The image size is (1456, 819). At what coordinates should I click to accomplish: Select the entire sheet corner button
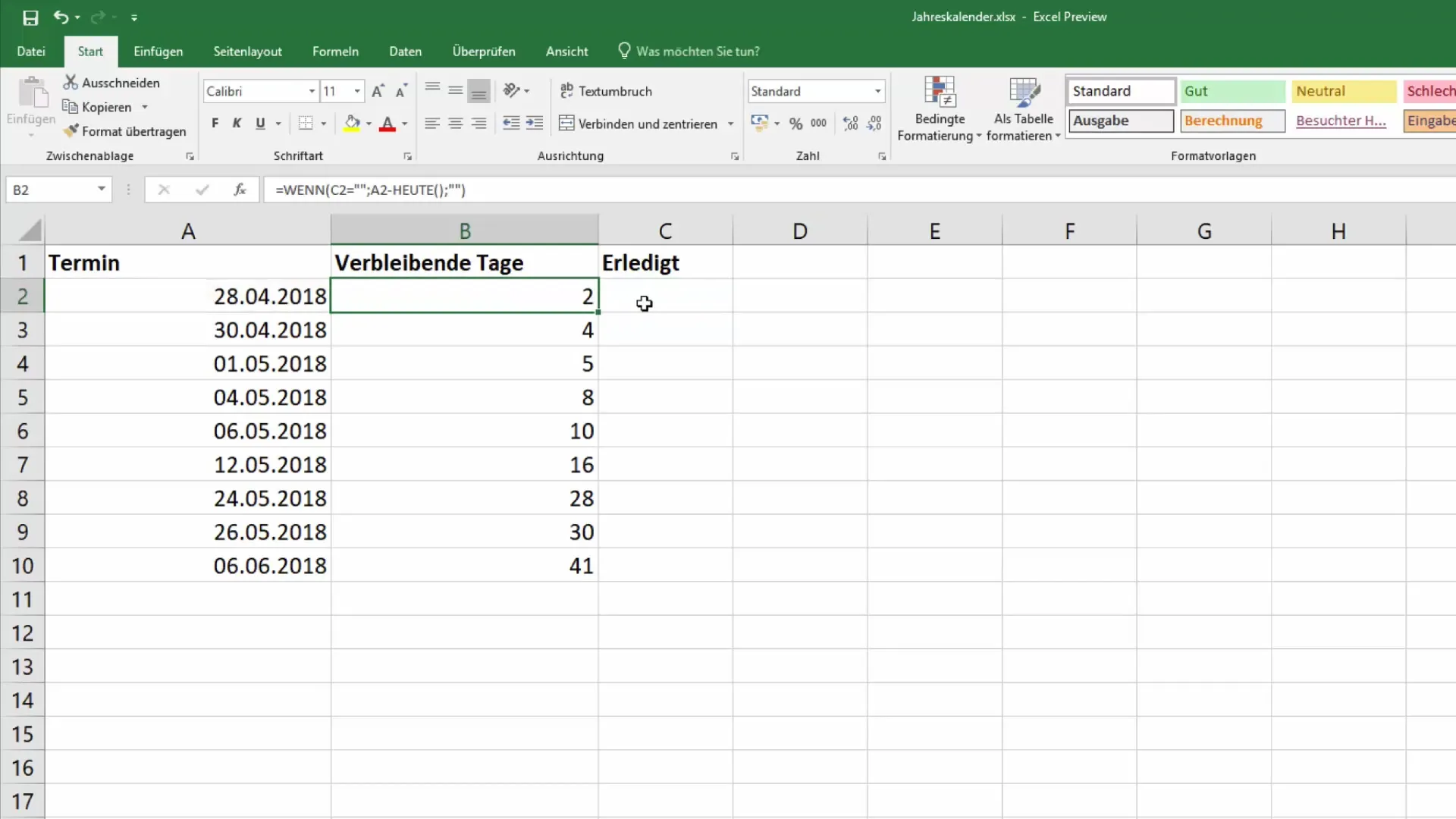coord(23,230)
